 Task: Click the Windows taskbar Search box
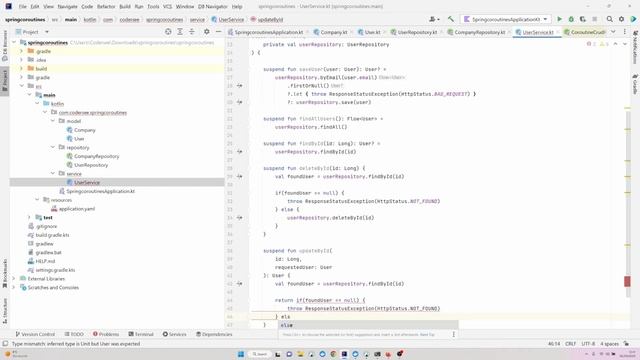[x=260, y=354]
